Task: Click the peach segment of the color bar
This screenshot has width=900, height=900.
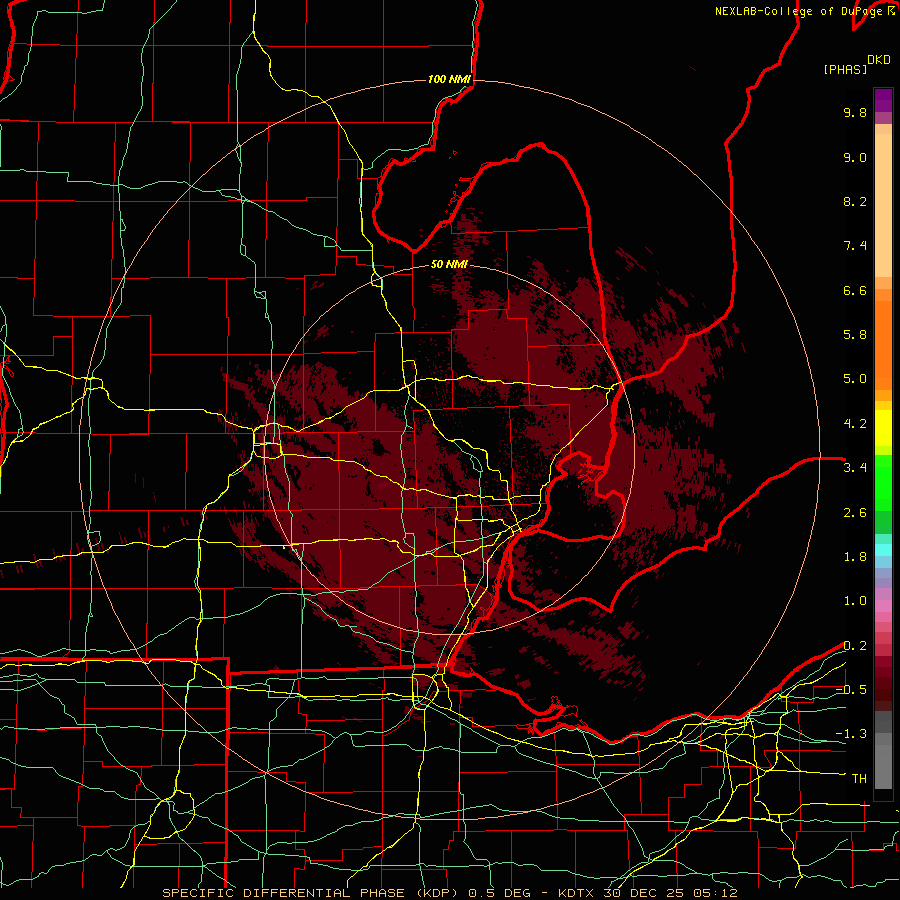Action: [883, 207]
